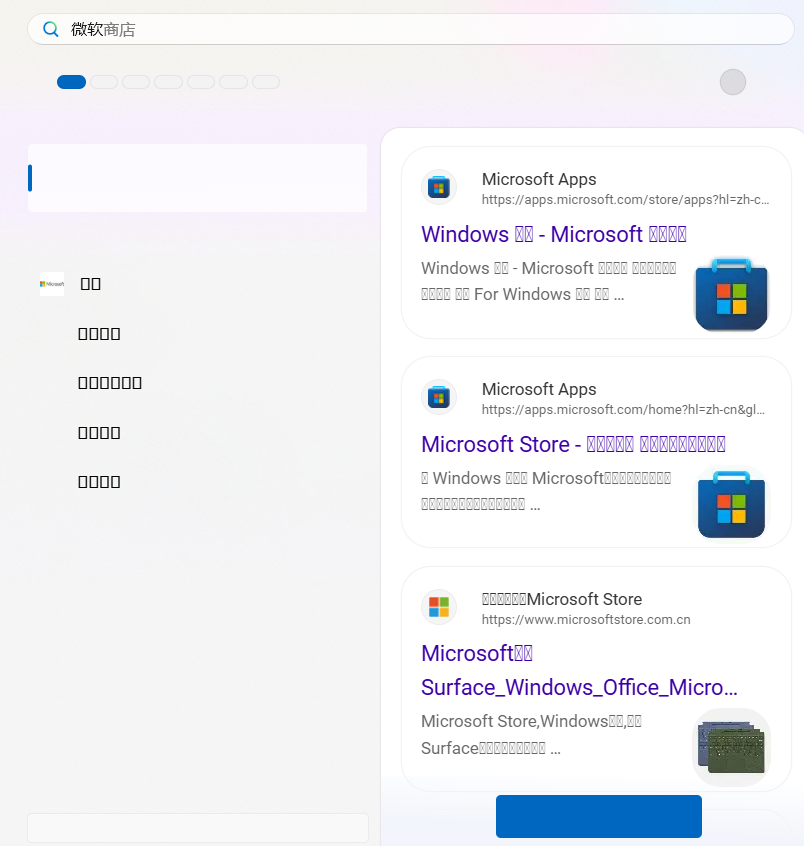The width and height of the screenshot is (804, 846).
Task: Select the highlighted blue pill tab
Action: click(x=71, y=82)
